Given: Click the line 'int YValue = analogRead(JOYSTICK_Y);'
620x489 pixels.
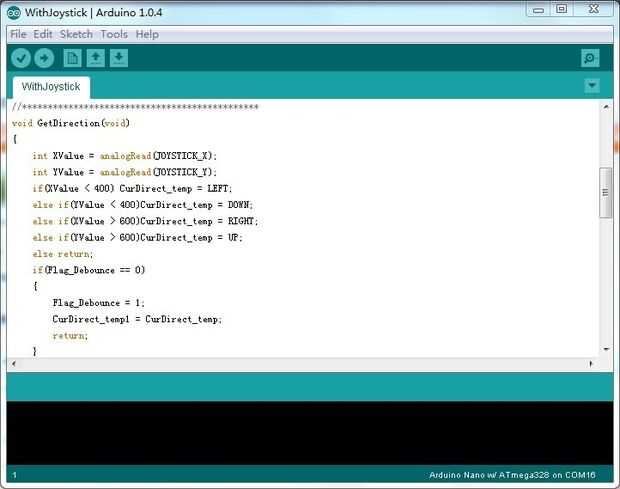Looking at the screenshot, I should tap(125, 172).
